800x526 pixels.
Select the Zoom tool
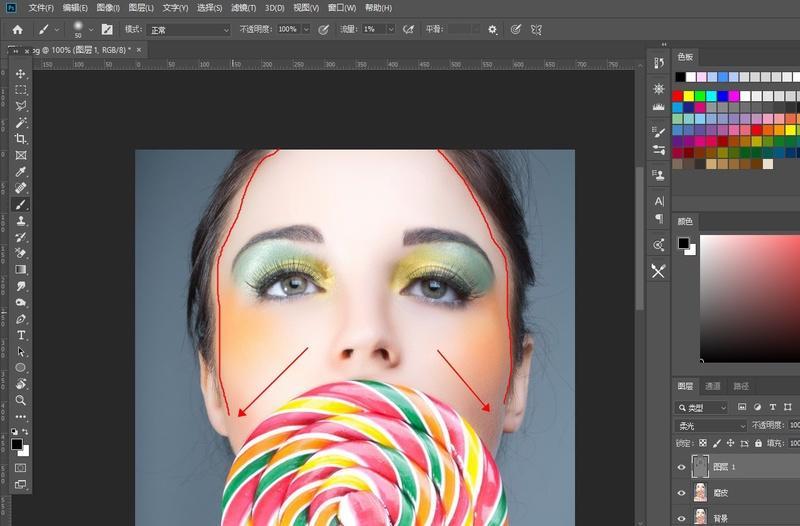pos(20,400)
